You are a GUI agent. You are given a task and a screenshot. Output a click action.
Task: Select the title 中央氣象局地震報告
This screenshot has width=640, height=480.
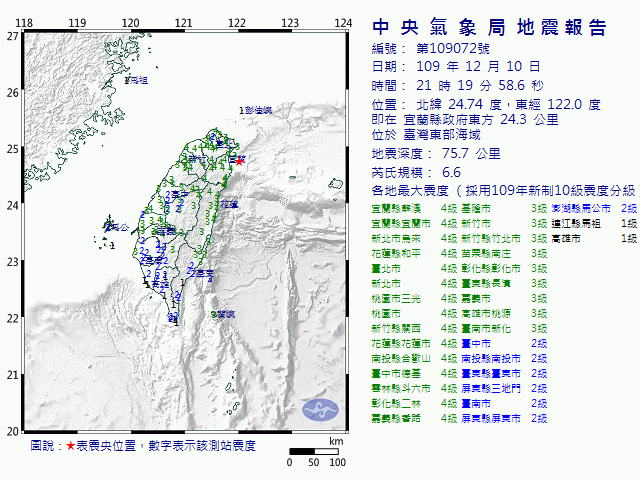point(489,28)
